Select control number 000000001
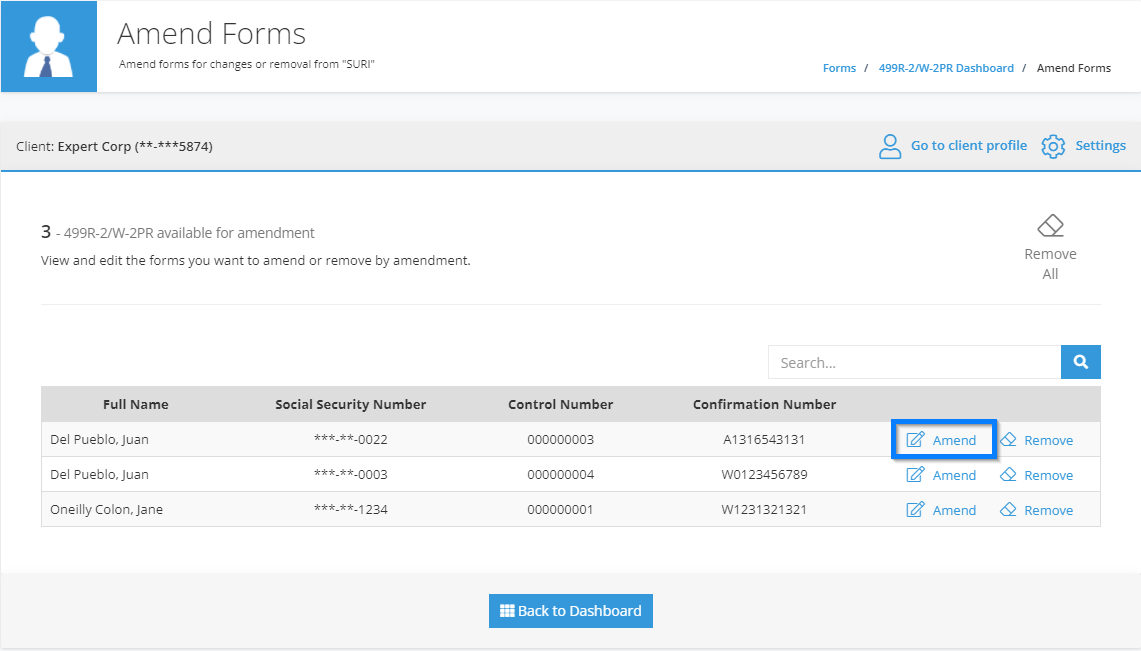Screen dimensions: 1141x651 560,509
